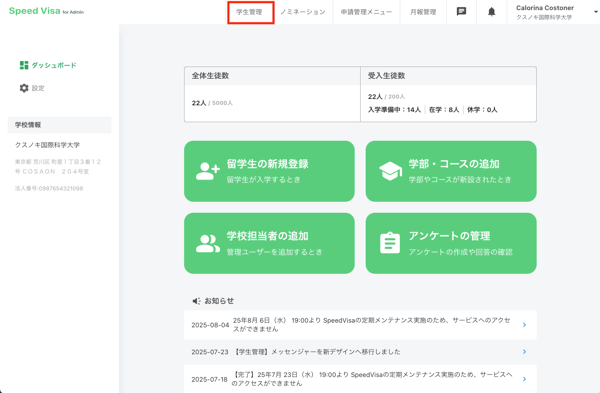Click the アンケートの管理 card
The height and width of the screenshot is (393, 600).
point(451,243)
